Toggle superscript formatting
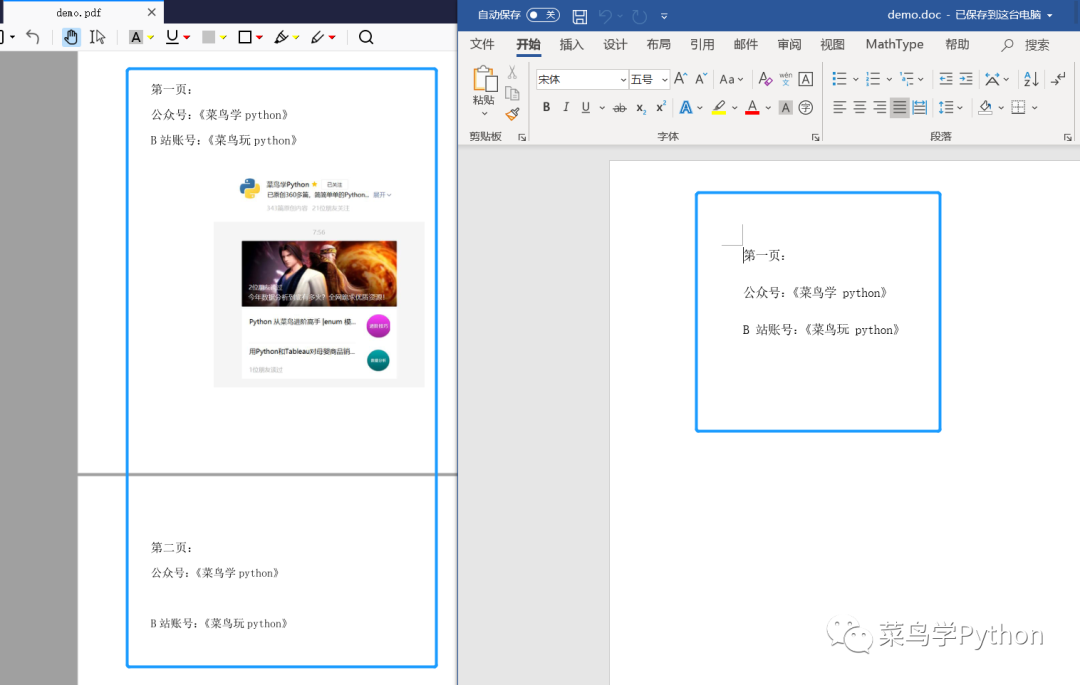1080x685 pixels. tap(661, 107)
